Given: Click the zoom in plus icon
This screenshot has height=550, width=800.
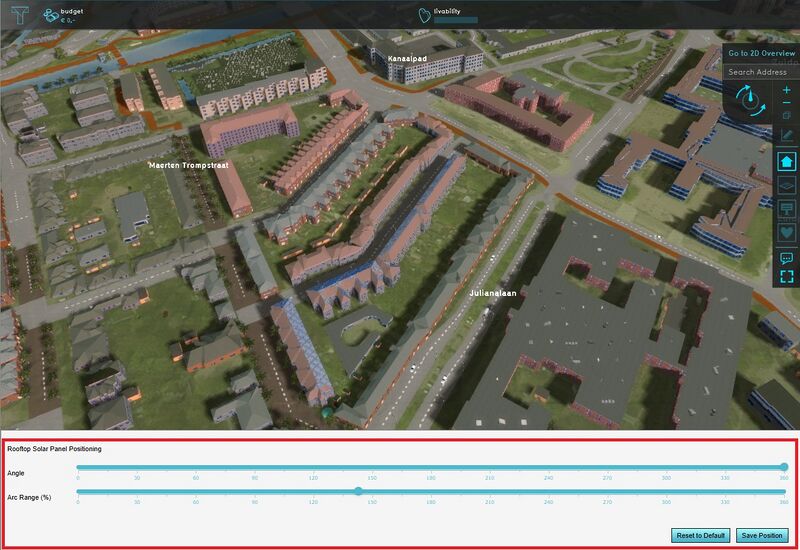Looking at the screenshot, I should pyautogui.click(x=786, y=90).
